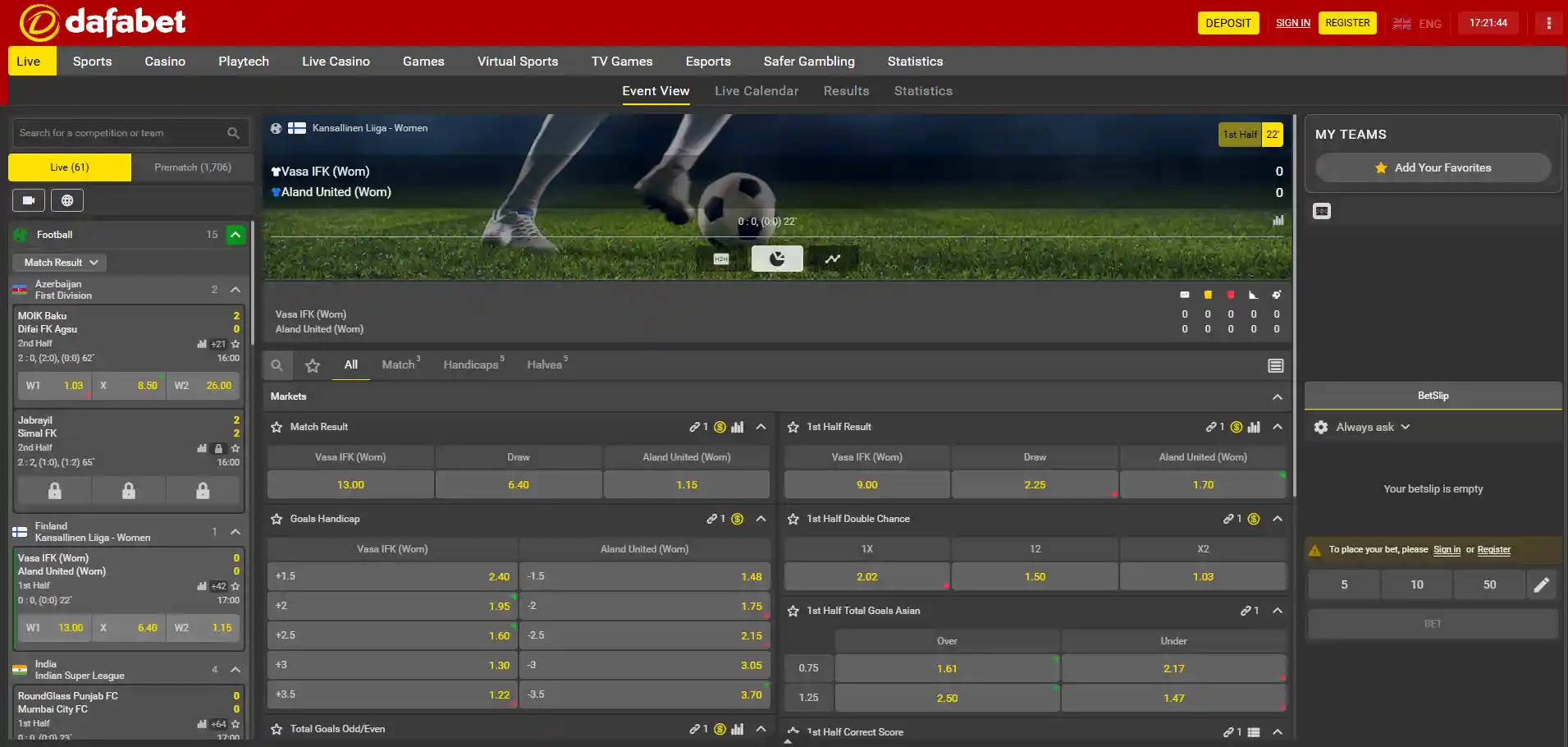The height and width of the screenshot is (747, 1568).
Task: Toggle the video stream filter button
Action: coord(29,200)
